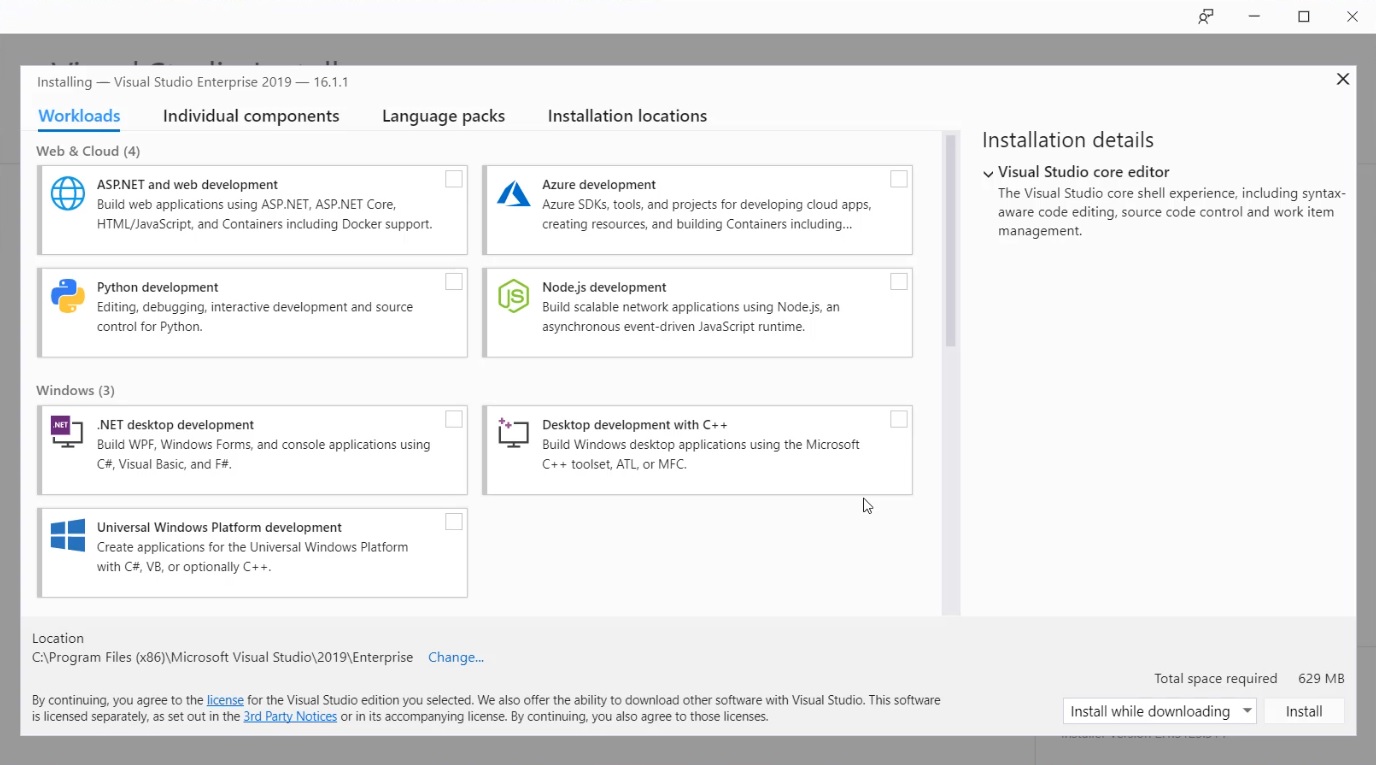Click the Windows (3) group heading

[x=75, y=390]
